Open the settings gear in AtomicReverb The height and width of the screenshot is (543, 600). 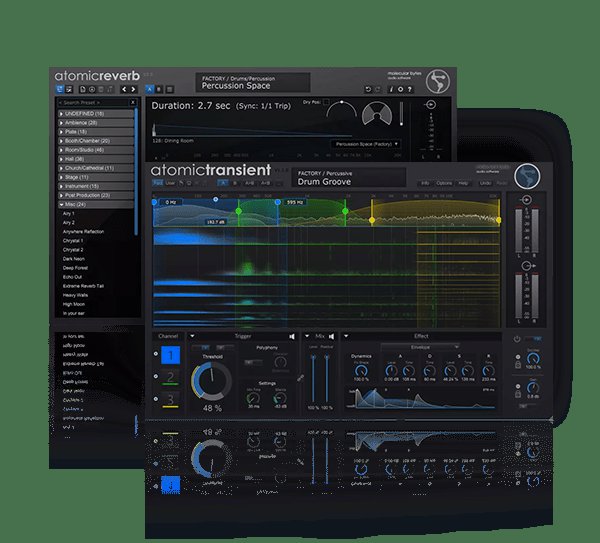pos(400,90)
